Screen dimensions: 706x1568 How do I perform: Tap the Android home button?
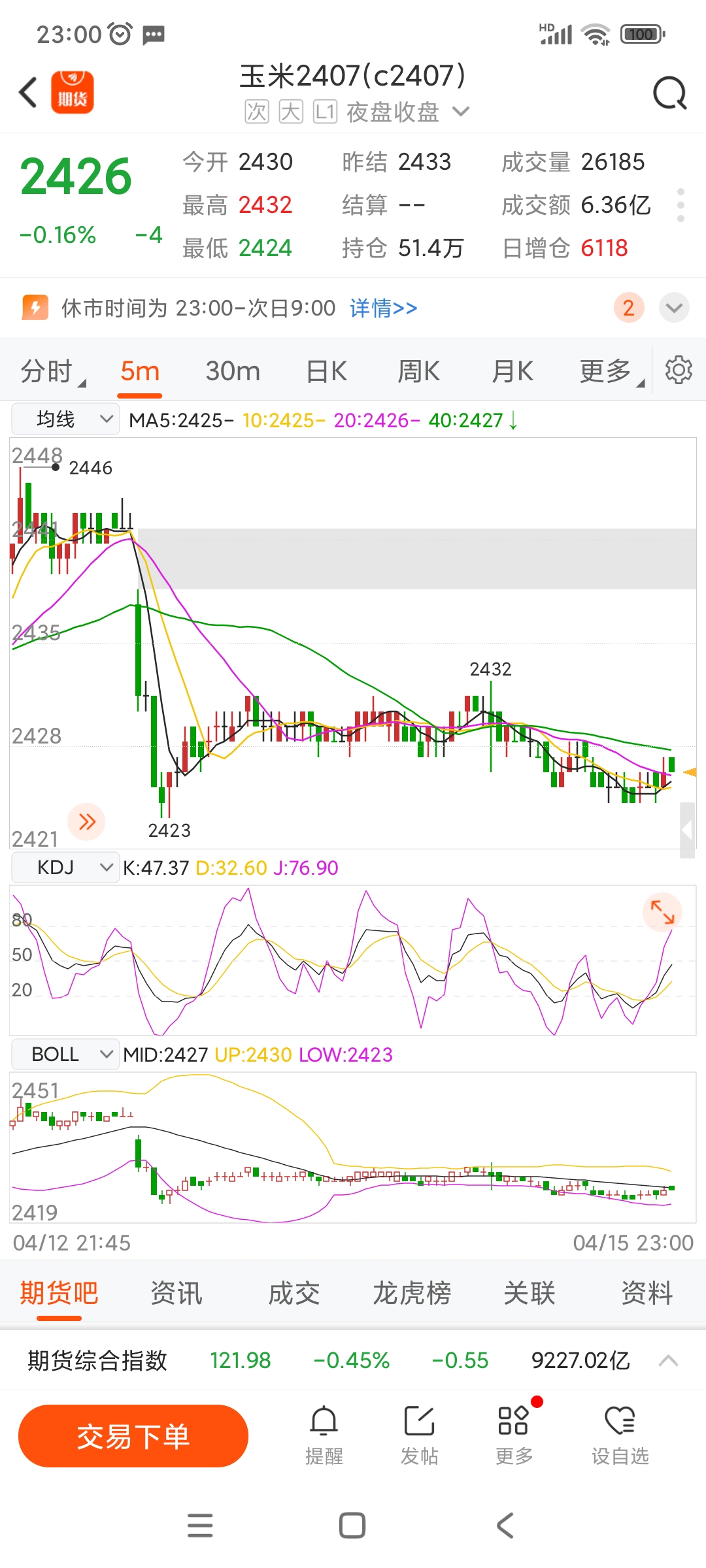[352, 1526]
